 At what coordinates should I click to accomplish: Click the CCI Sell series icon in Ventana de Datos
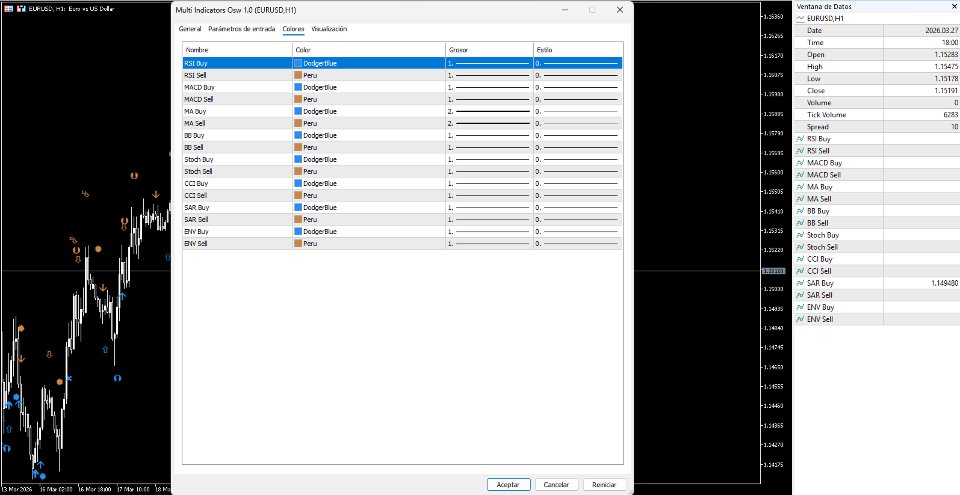click(x=800, y=271)
